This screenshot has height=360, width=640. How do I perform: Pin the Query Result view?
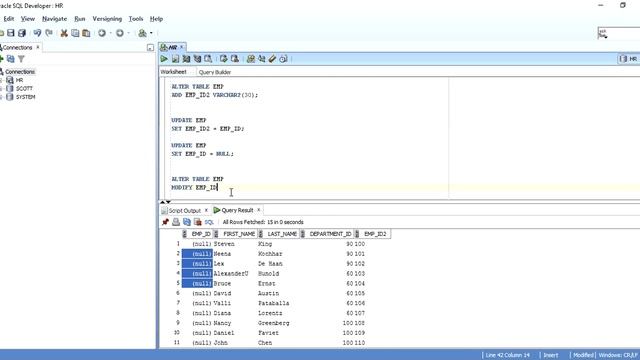pyautogui.click(x=165, y=222)
